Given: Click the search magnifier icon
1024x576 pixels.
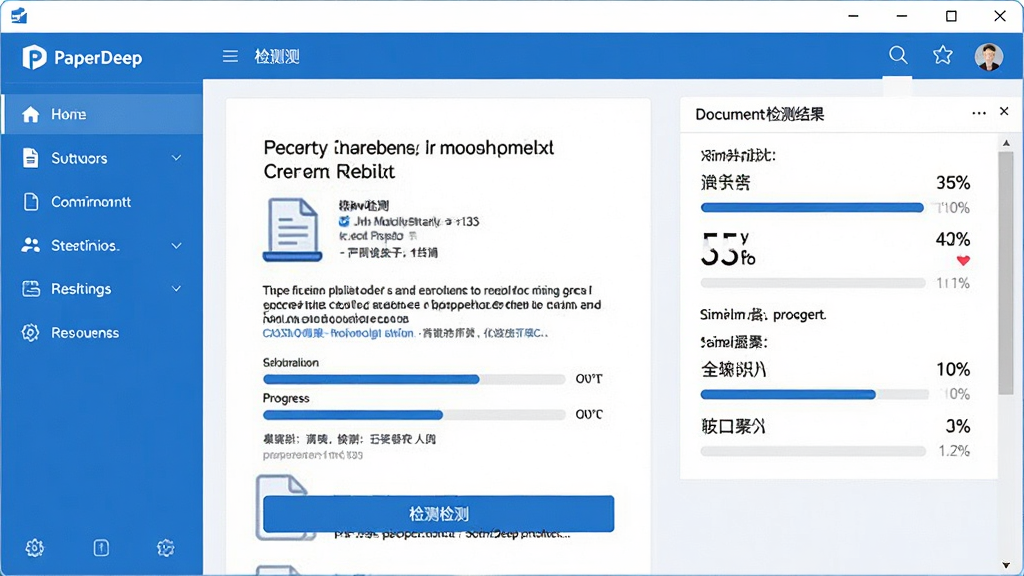Looking at the screenshot, I should click(x=898, y=55).
